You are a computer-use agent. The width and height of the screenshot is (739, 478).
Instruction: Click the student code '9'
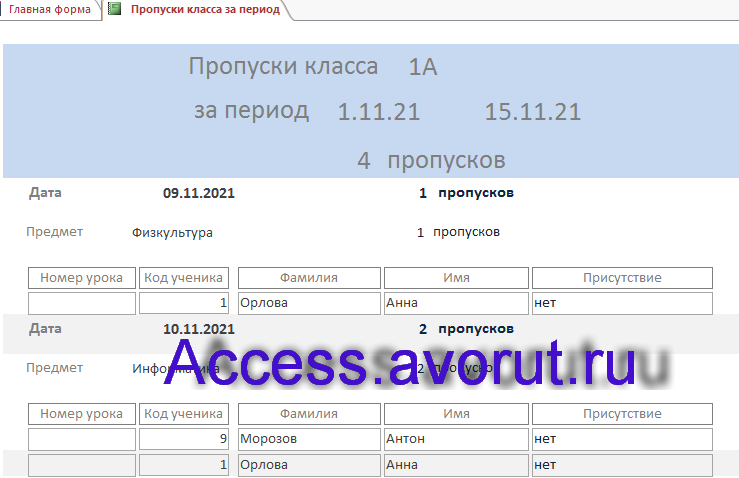(x=184, y=439)
